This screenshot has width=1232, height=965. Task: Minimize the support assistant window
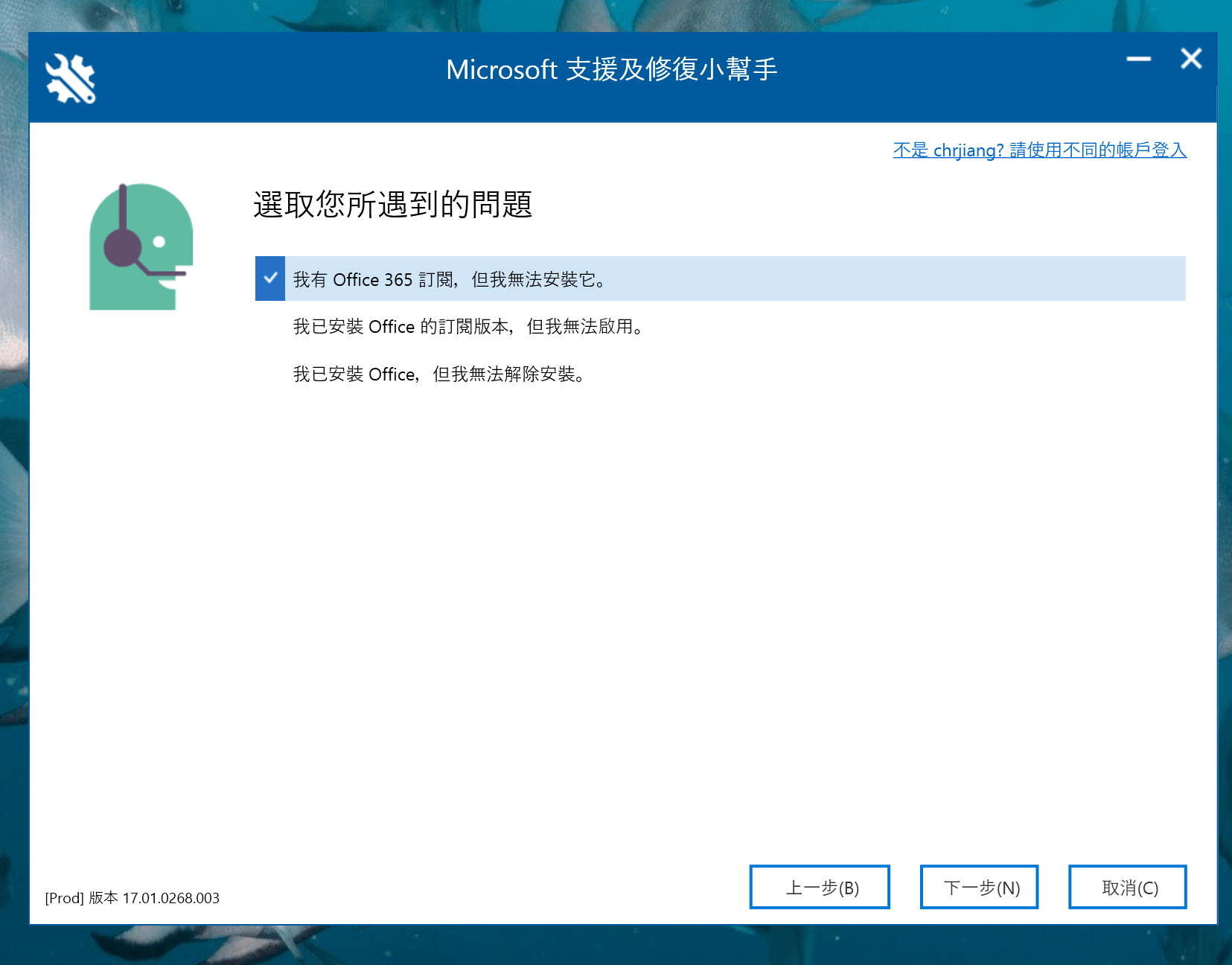pyautogui.click(x=1138, y=59)
